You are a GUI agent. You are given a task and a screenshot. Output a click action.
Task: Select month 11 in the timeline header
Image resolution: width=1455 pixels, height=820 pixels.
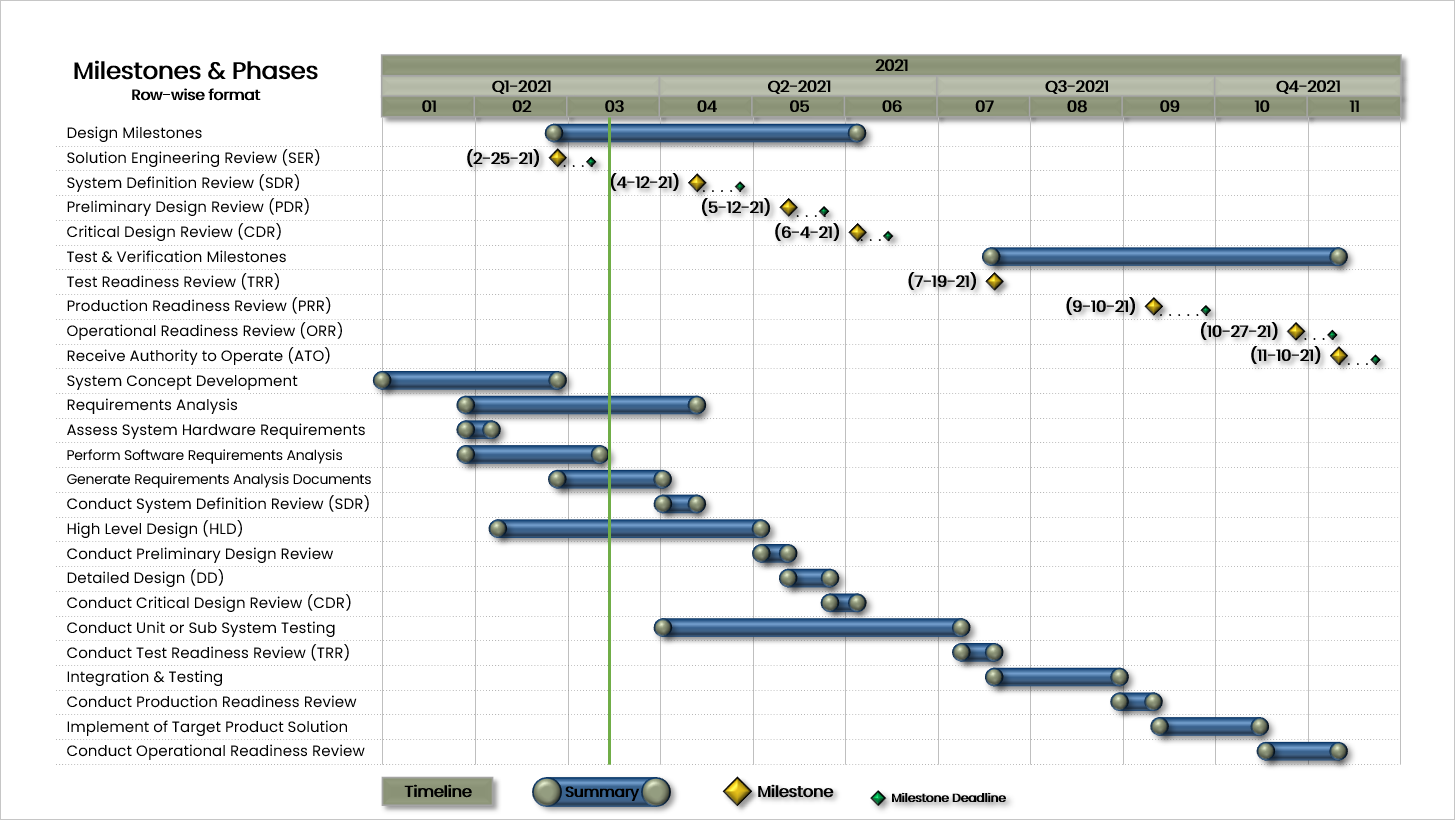coord(1355,107)
